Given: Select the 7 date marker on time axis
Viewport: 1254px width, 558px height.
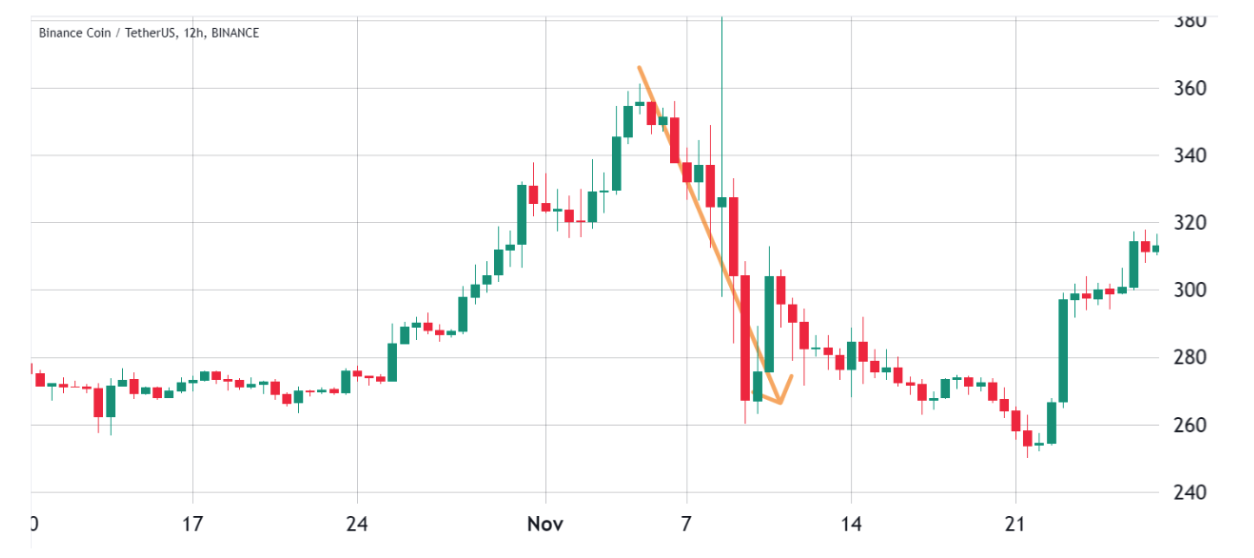Looking at the screenshot, I should pyautogui.click(x=687, y=523).
